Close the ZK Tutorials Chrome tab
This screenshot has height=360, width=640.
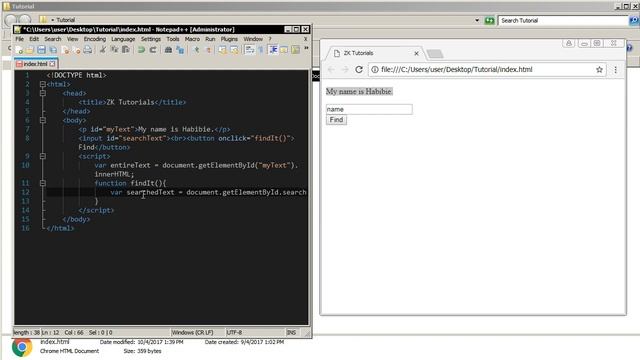[x=416, y=53]
